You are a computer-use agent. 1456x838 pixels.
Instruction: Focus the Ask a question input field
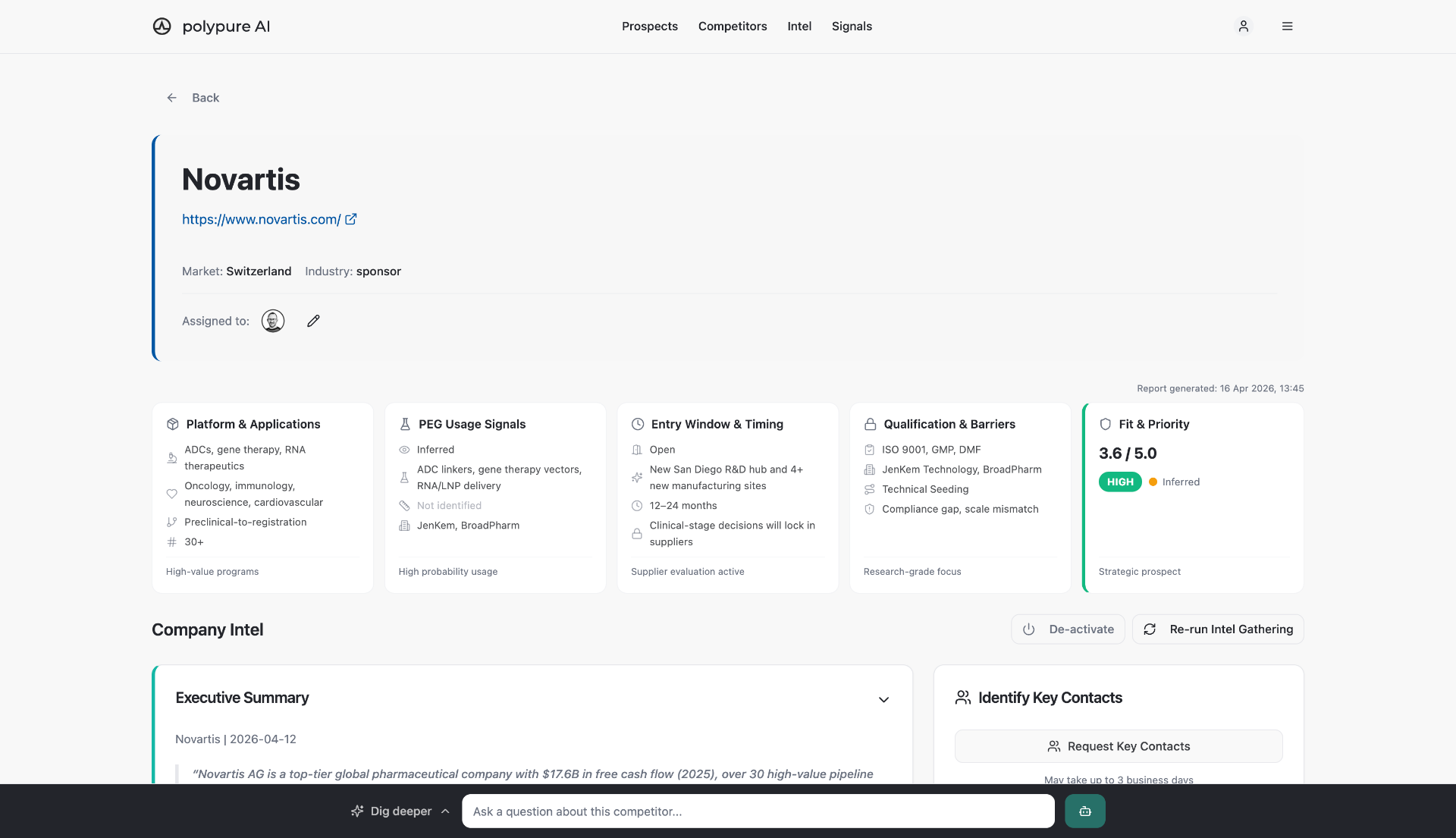[x=758, y=811]
